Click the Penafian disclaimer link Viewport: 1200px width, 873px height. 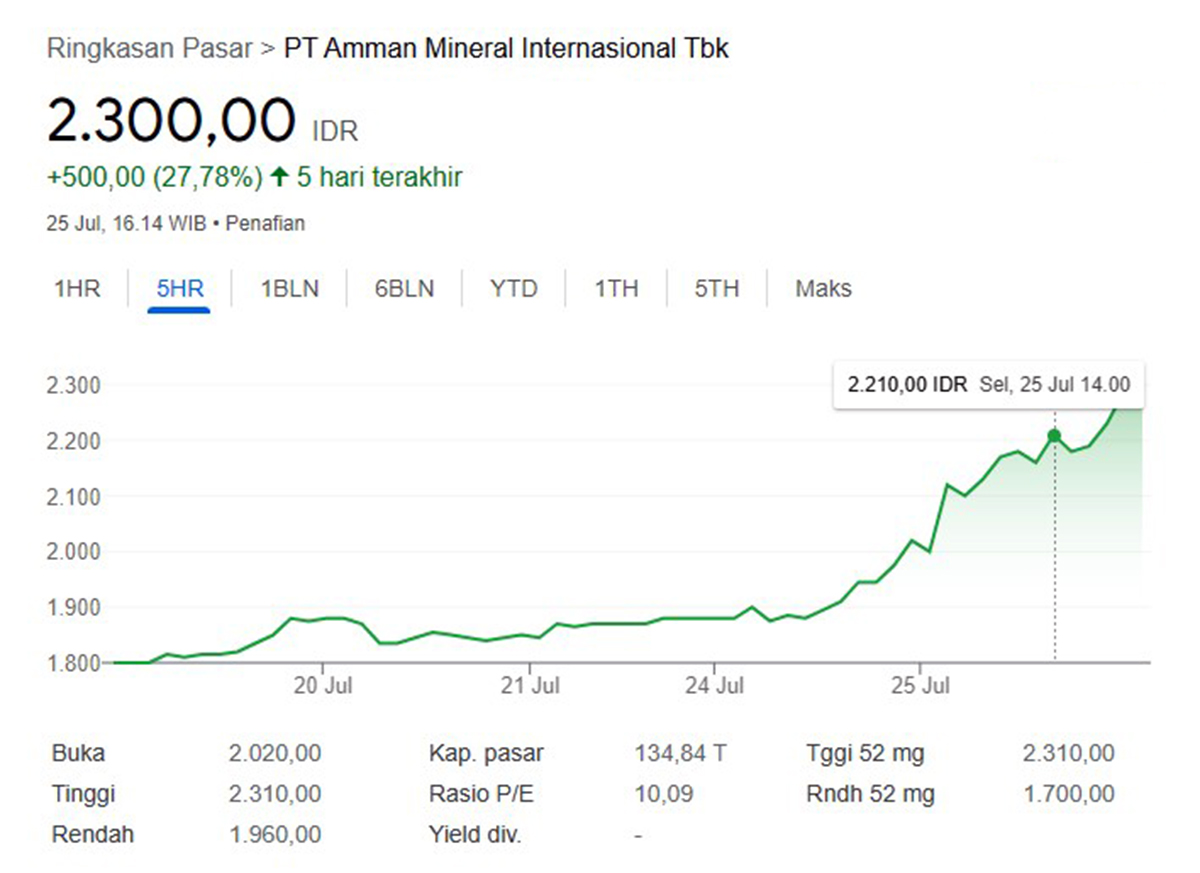[265, 224]
